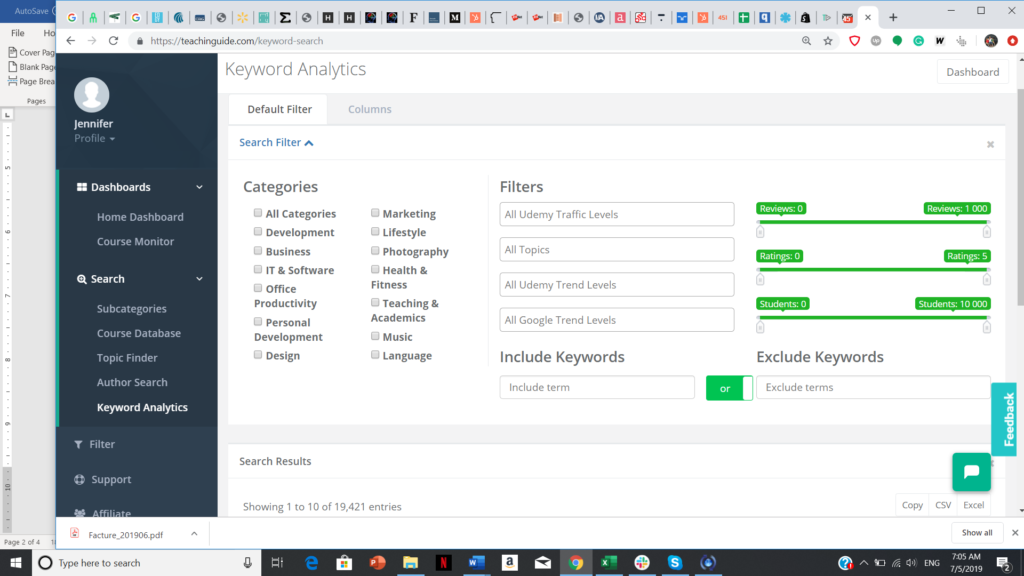Check the Marketing category checkbox
The height and width of the screenshot is (576, 1024).
375,213
